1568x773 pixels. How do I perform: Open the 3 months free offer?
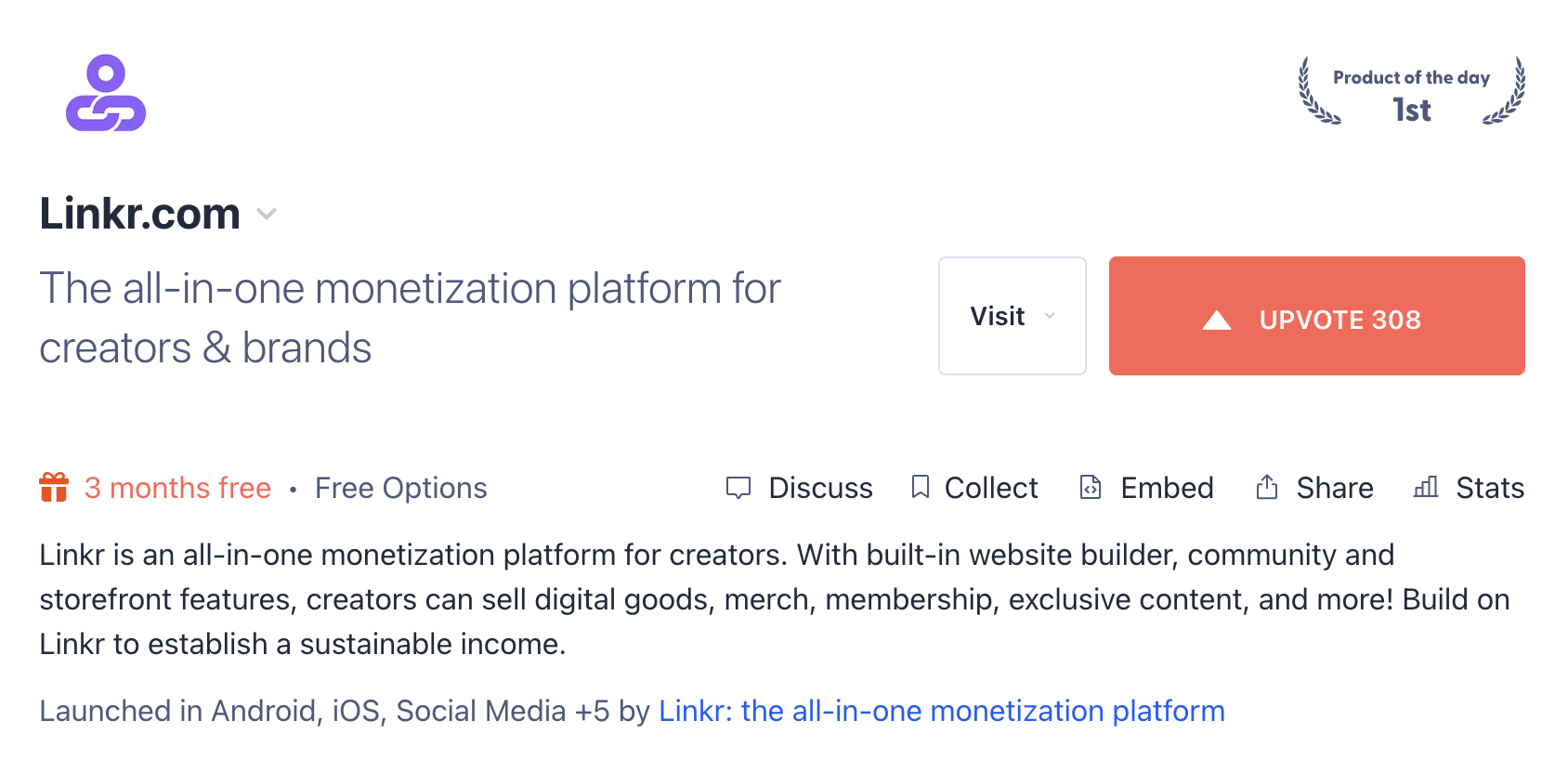pyautogui.click(x=177, y=488)
